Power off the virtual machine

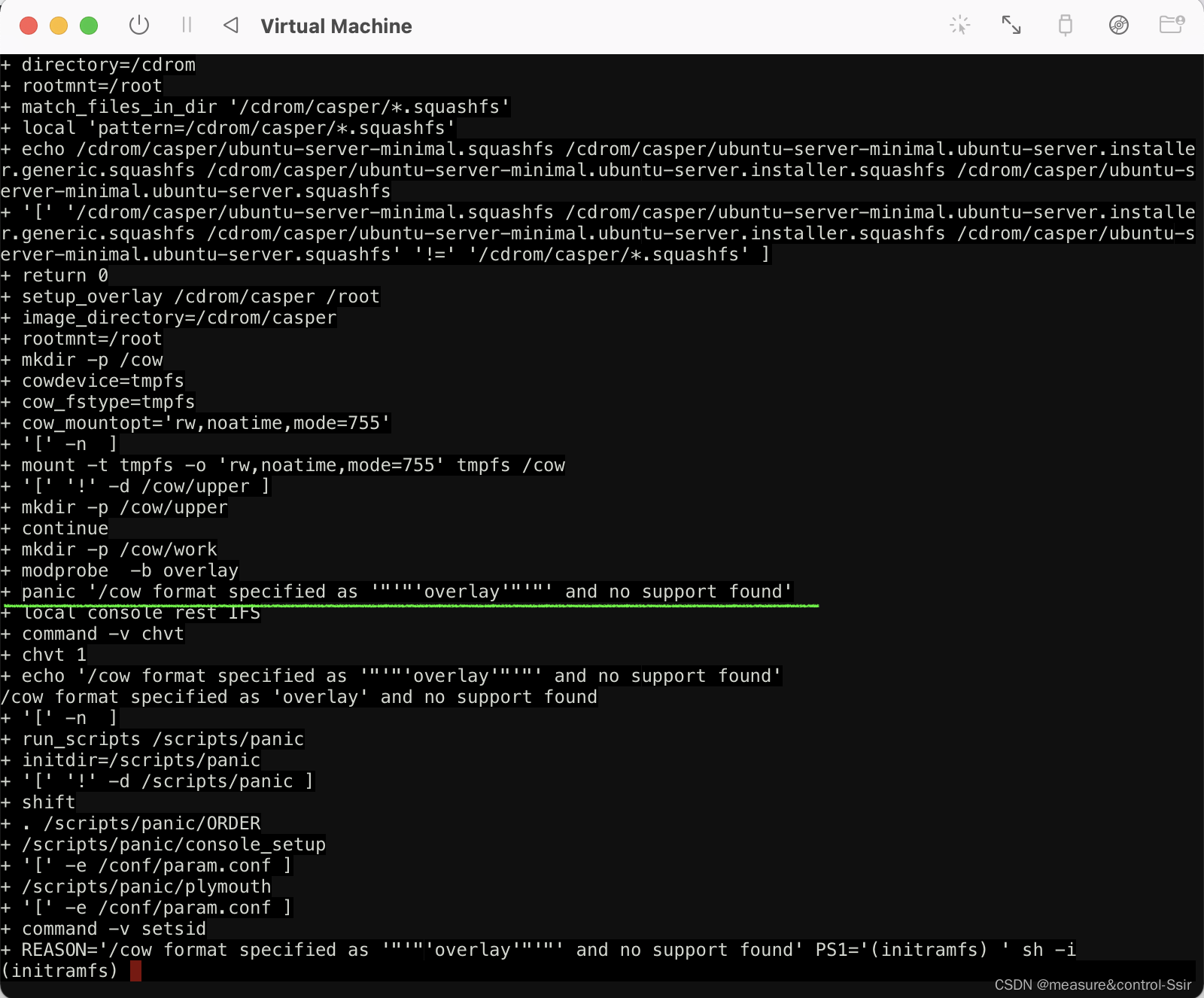139,25
